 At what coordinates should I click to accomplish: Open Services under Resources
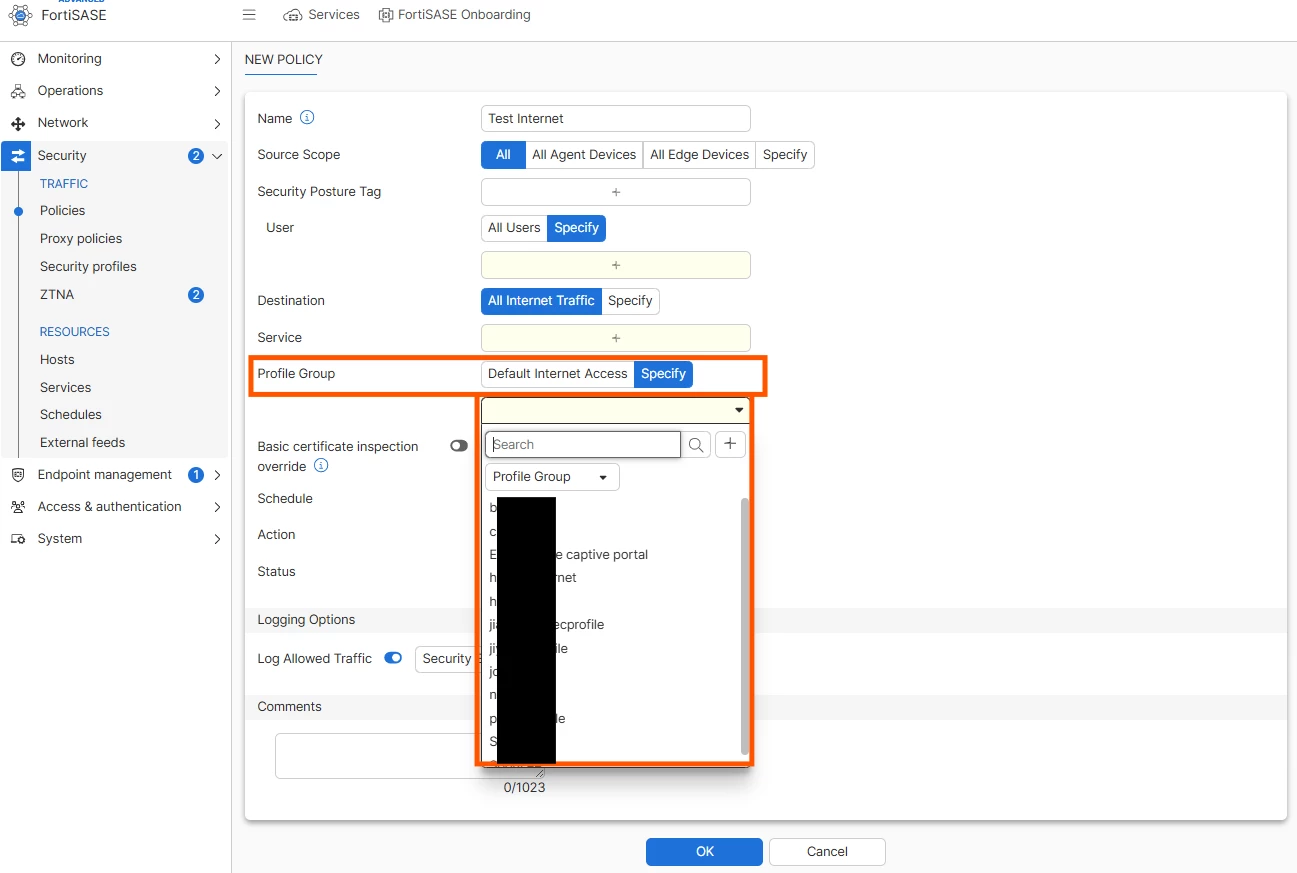click(65, 388)
